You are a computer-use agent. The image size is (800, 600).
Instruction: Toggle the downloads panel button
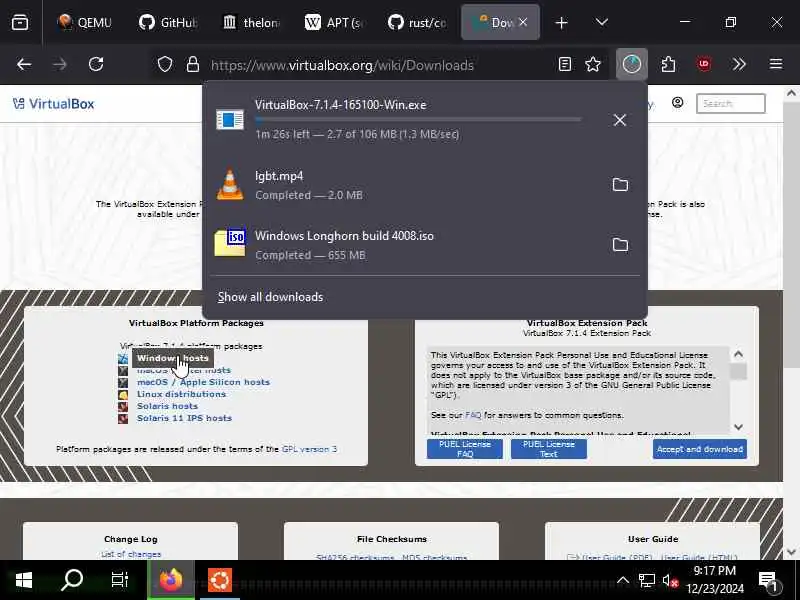click(x=632, y=64)
